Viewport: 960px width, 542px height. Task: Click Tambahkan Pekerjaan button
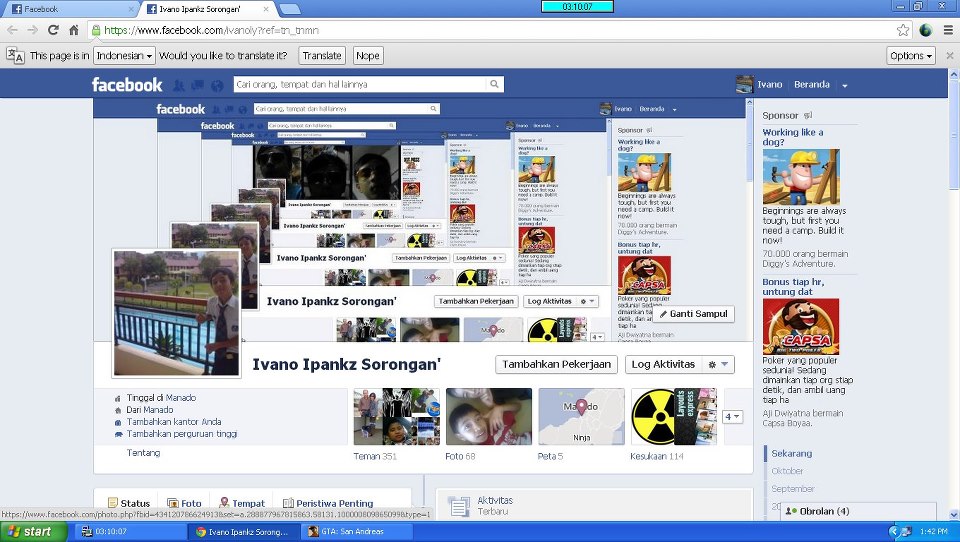557,364
